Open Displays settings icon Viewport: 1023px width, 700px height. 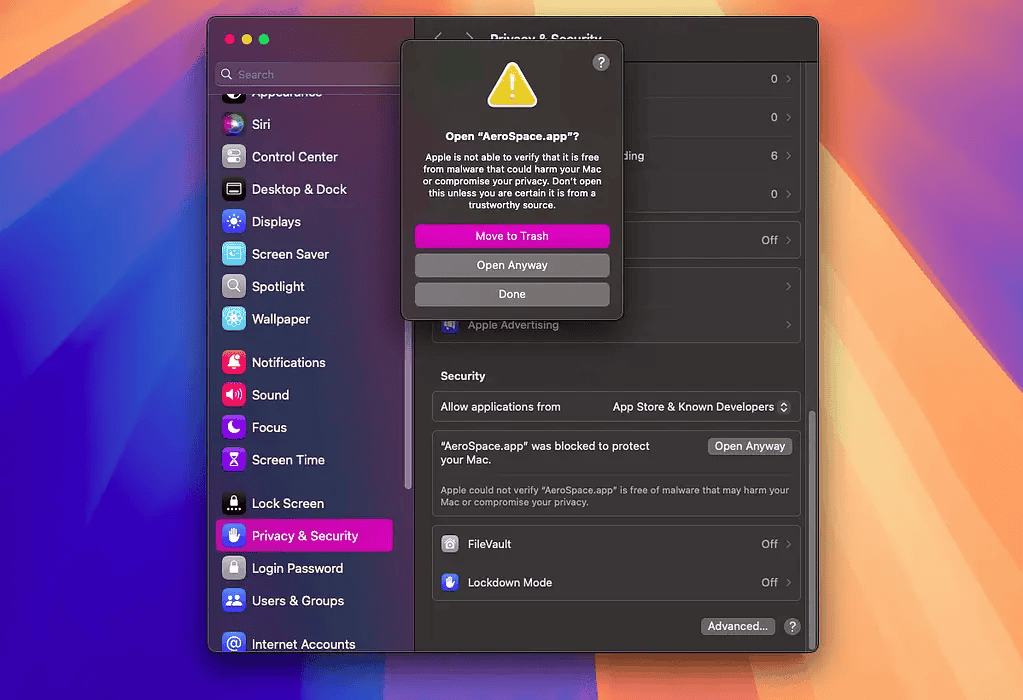234,222
